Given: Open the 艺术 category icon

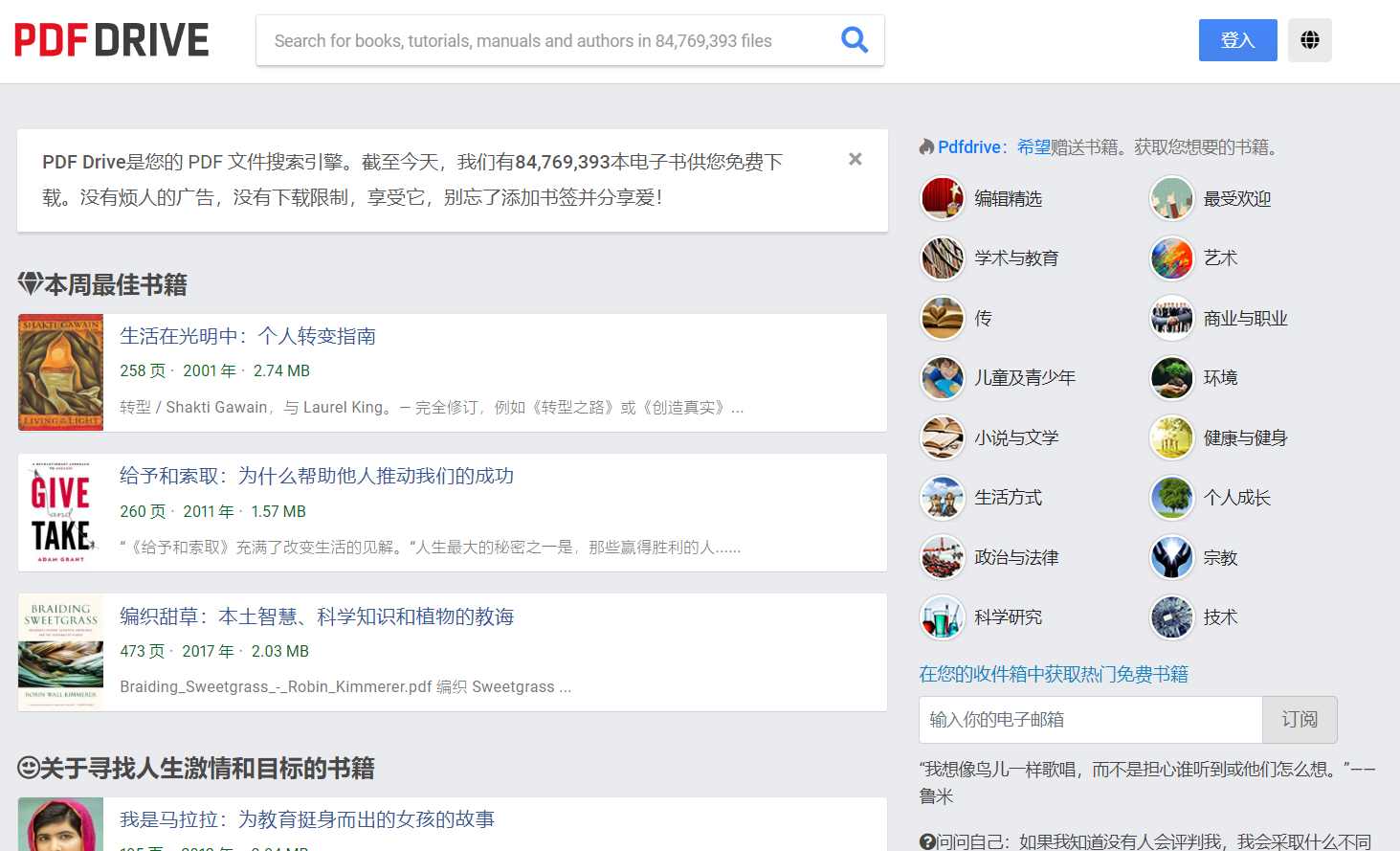Looking at the screenshot, I should click(1172, 258).
